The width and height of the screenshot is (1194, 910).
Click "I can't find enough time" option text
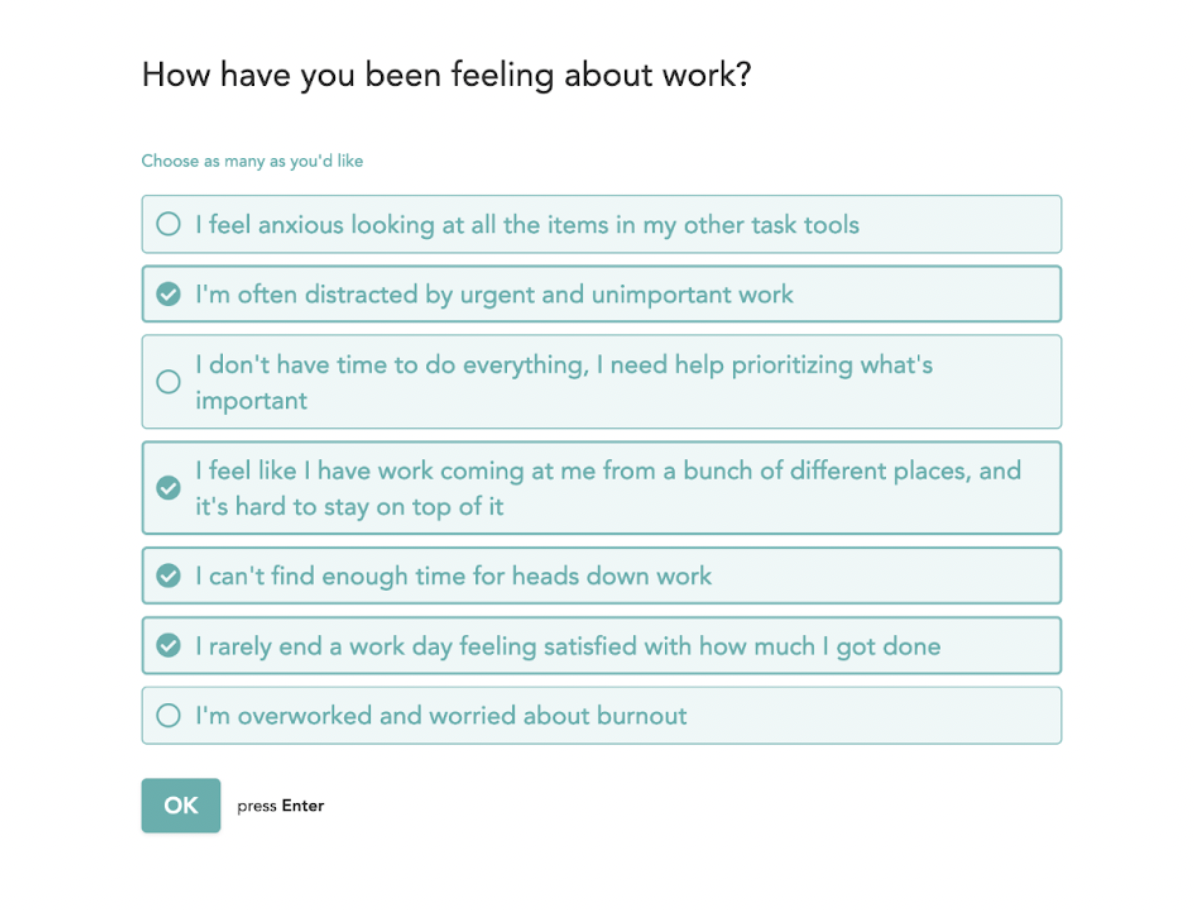(453, 576)
